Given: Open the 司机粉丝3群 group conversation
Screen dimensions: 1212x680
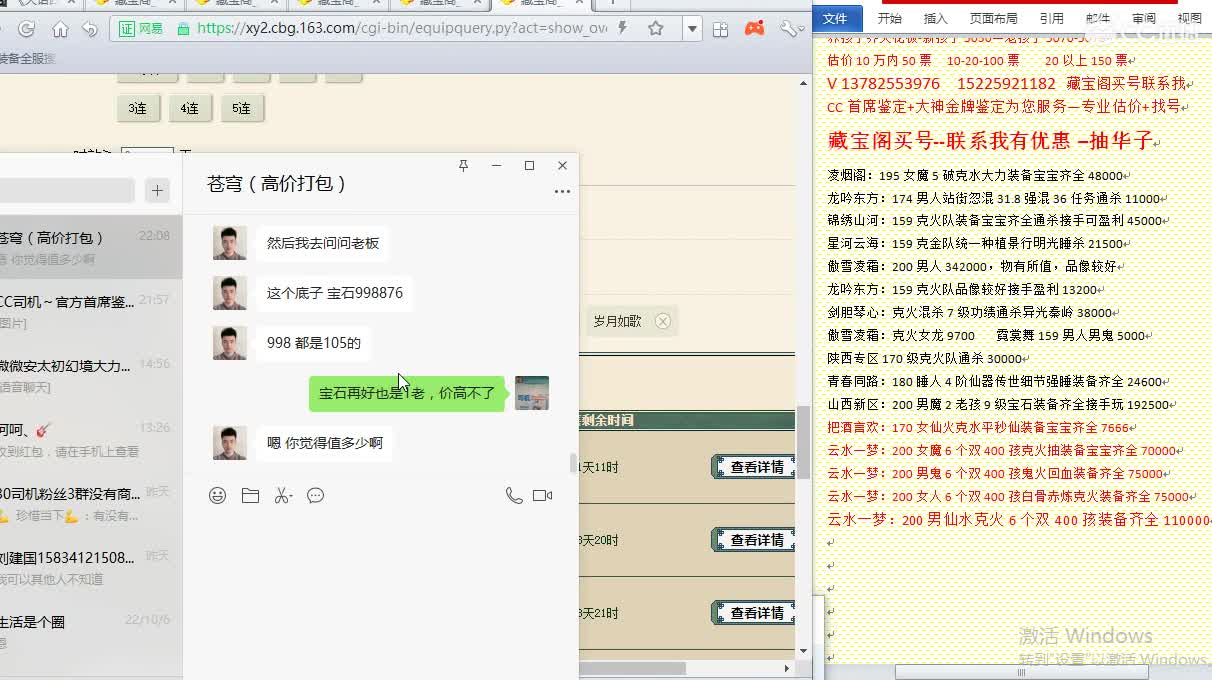Looking at the screenshot, I should coord(91,503).
